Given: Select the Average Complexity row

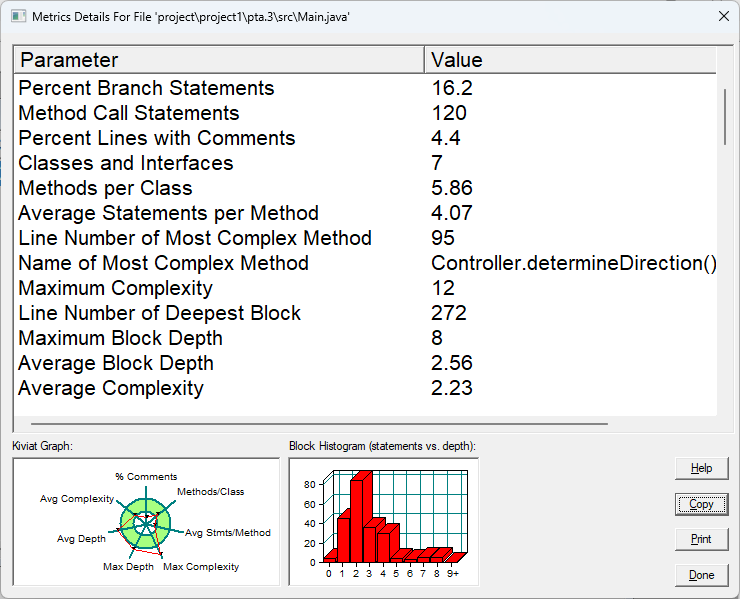Looking at the screenshot, I should click(365, 388).
